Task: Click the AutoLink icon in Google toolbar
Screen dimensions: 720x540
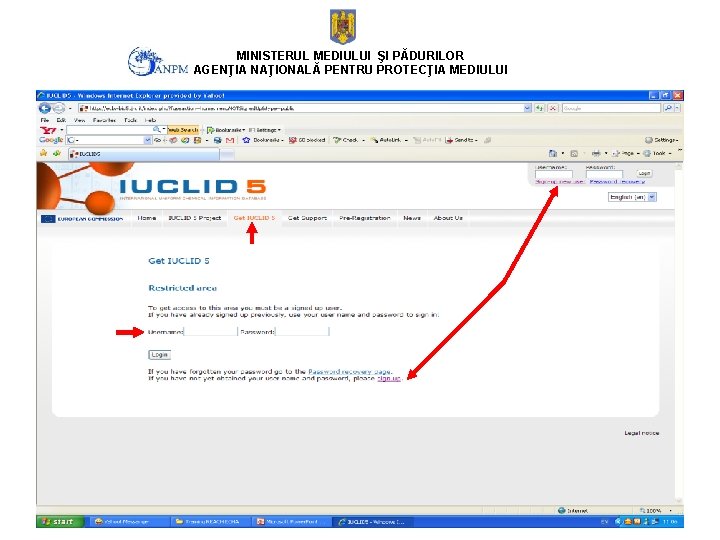Action: pos(374,140)
